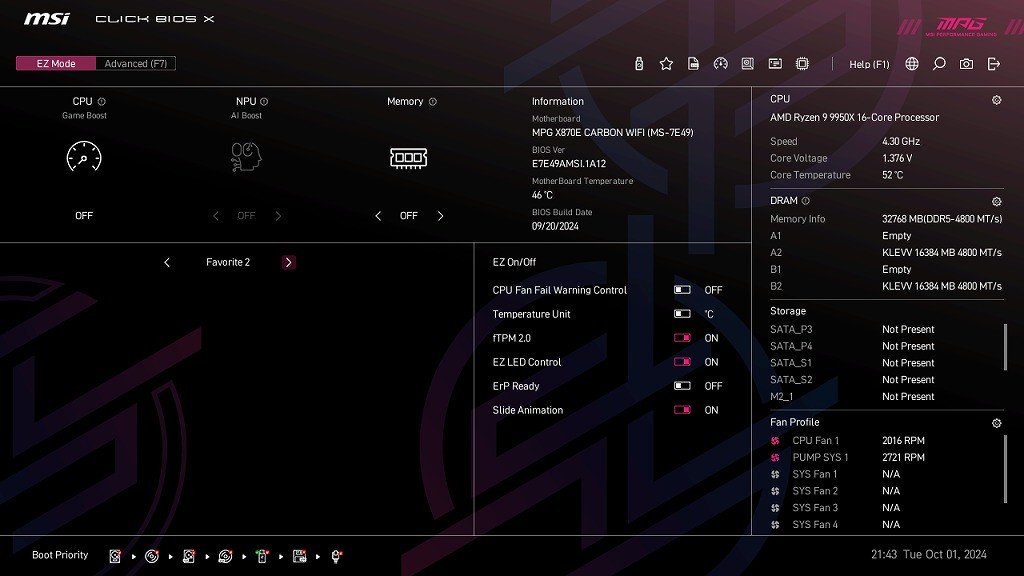The height and width of the screenshot is (576, 1024).
Task: Enable ErP Ready switch
Action: point(682,386)
